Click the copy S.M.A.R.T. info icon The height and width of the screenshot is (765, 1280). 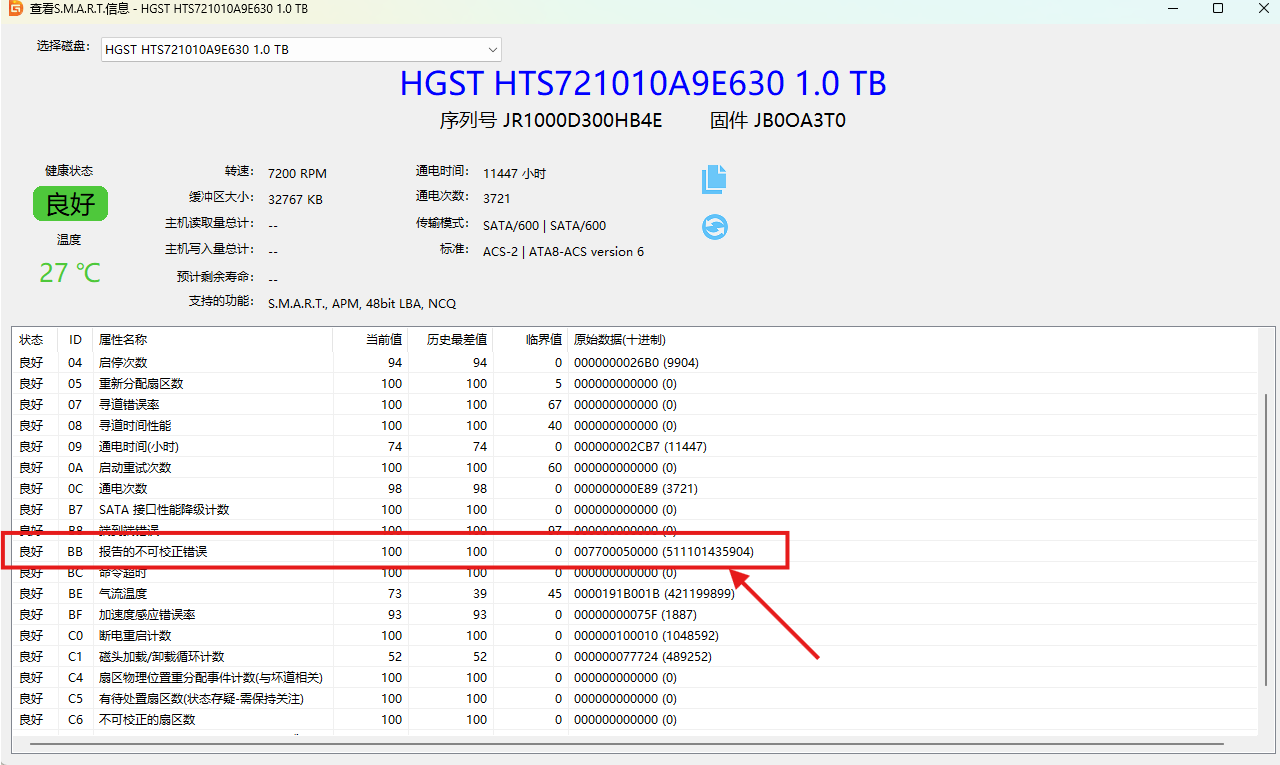pyautogui.click(x=714, y=180)
